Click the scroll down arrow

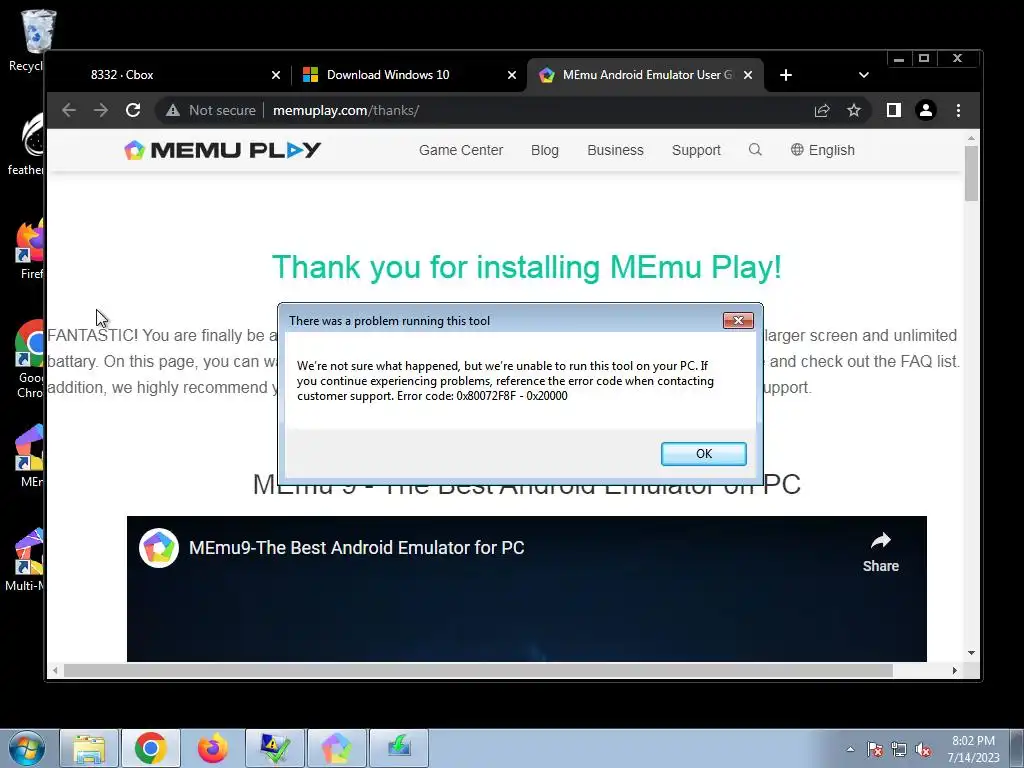[971, 652]
